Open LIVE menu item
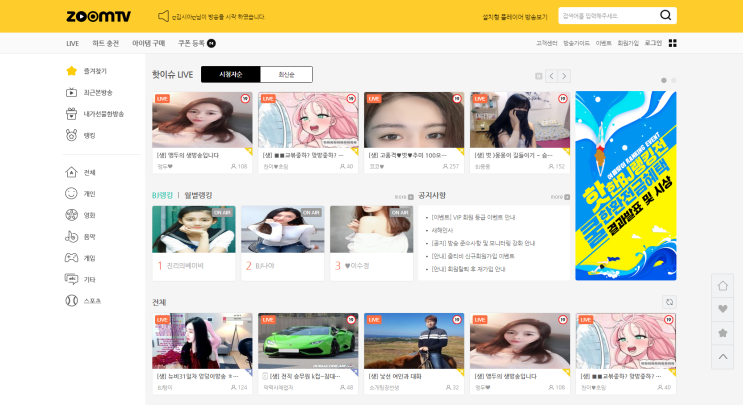The height and width of the screenshot is (405, 743). pyautogui.click(x=72, y=43)
